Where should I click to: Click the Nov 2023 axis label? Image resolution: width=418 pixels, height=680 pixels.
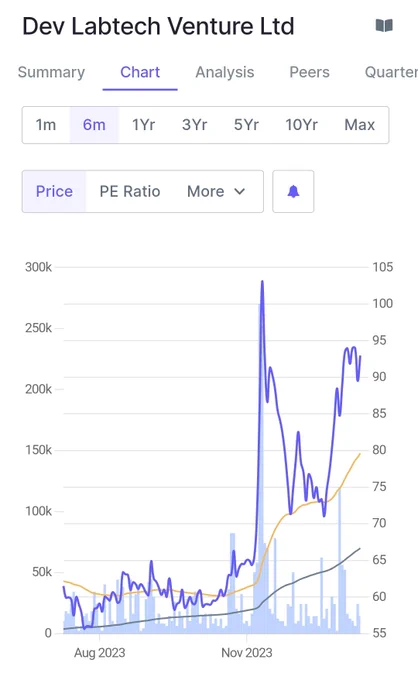(247, 653)
